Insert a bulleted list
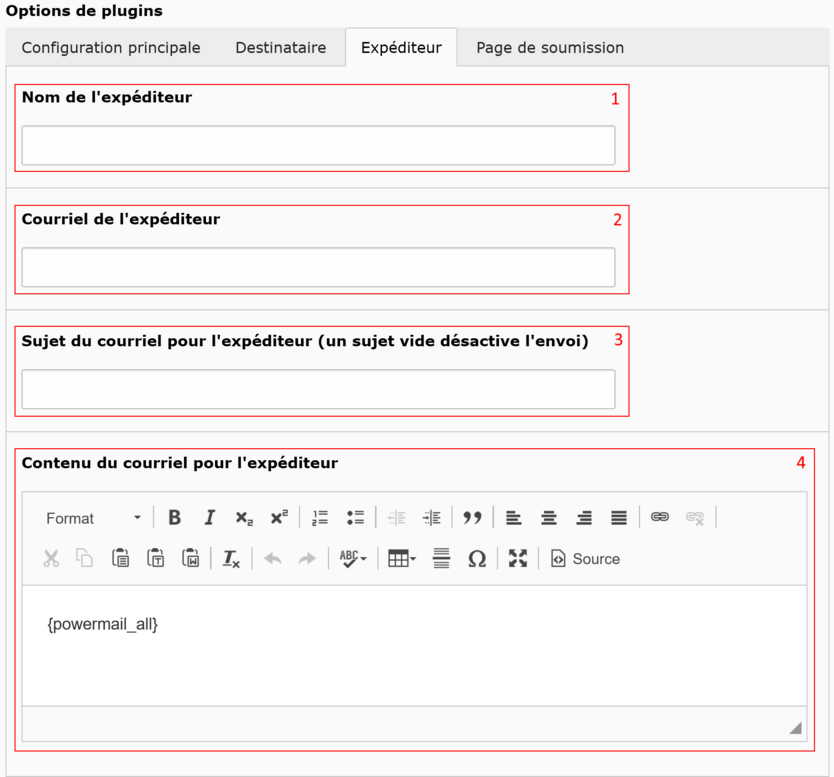 click(x=355, y=518)
